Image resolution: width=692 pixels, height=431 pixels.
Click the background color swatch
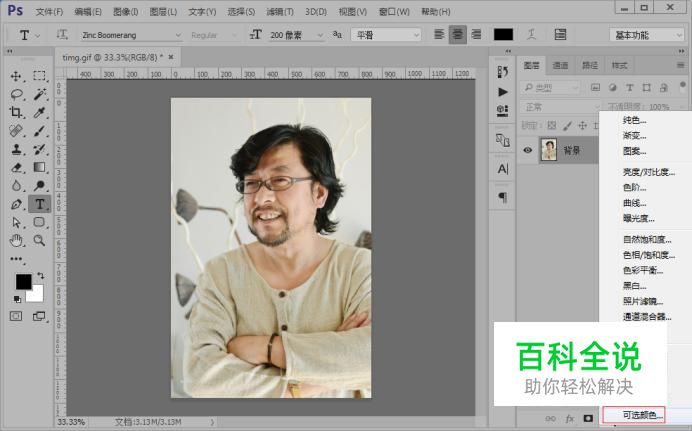click(x=37, y=295)
